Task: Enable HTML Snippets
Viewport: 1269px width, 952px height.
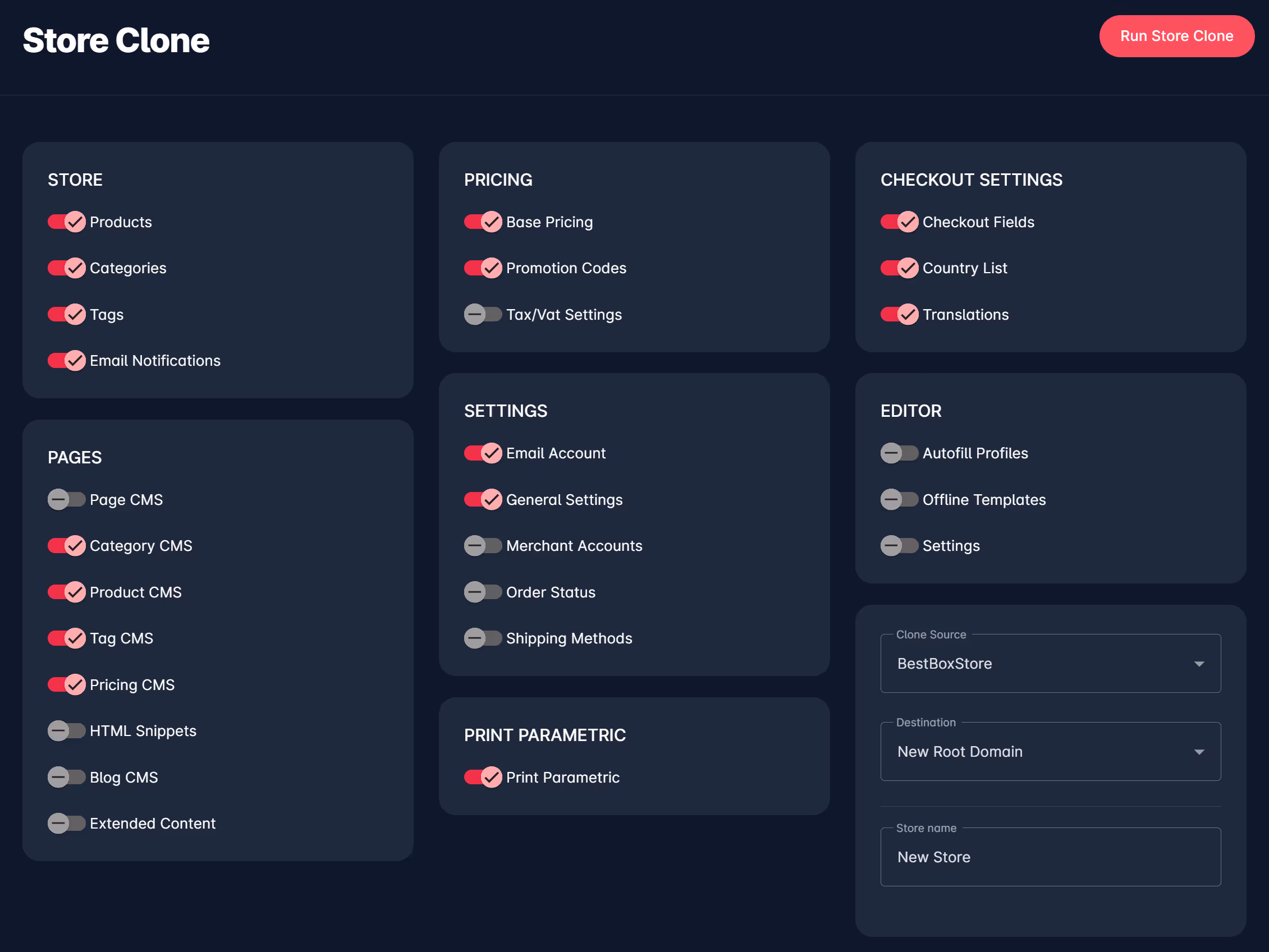Action: 67,730
